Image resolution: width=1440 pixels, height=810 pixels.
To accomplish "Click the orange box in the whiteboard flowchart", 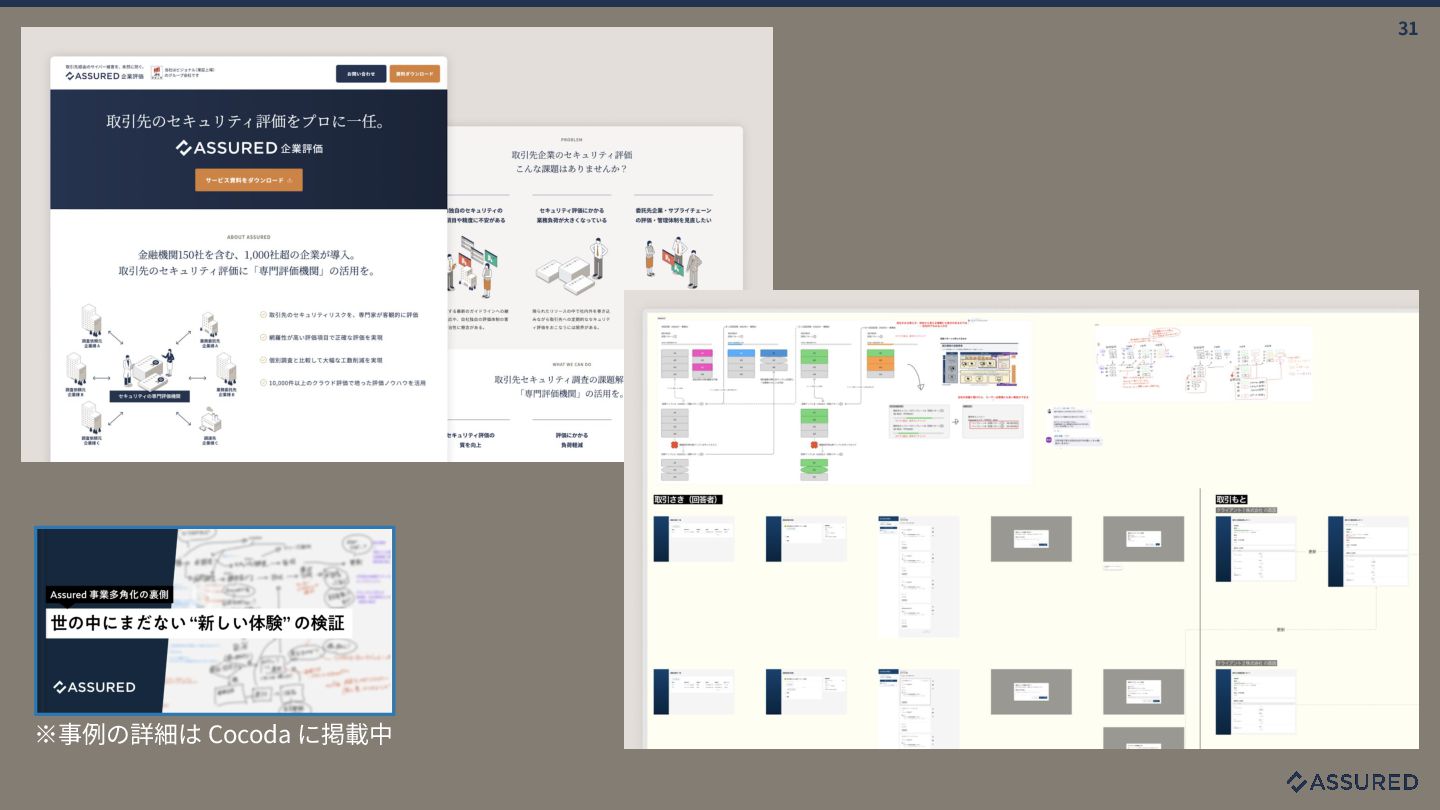I will (880, 363).
